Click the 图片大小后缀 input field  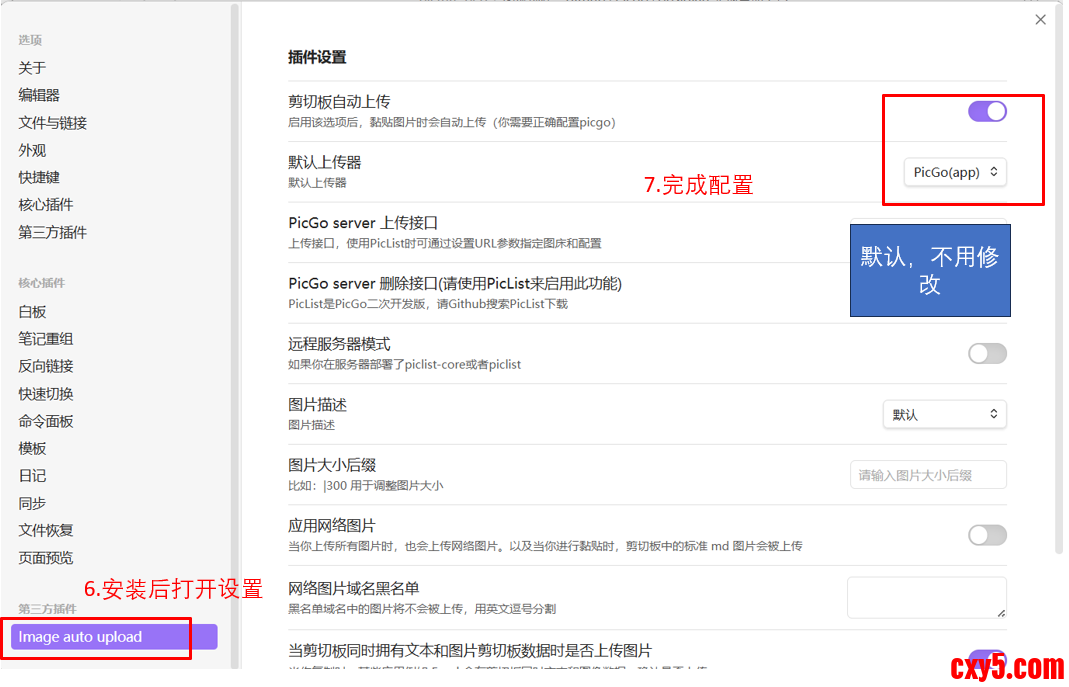[x=927, y=475]
